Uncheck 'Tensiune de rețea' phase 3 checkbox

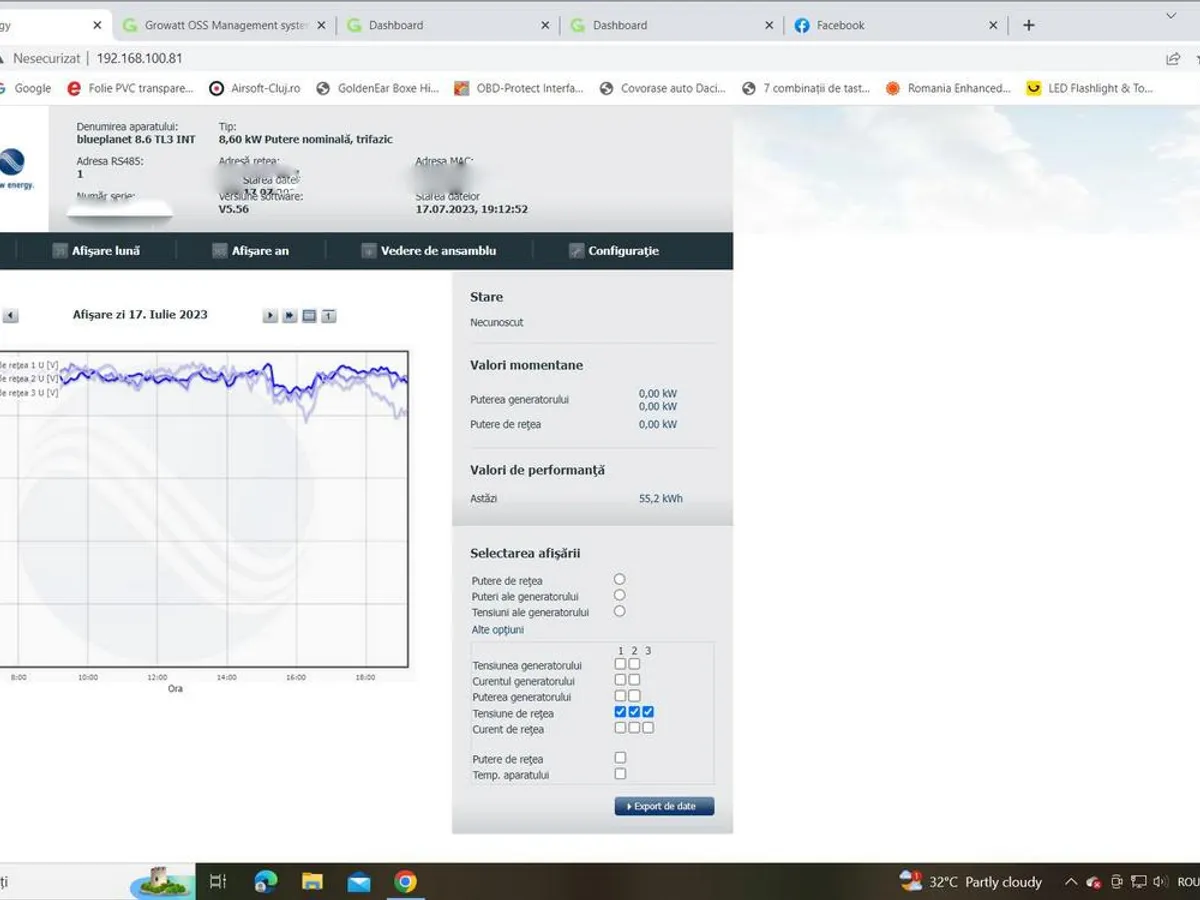pyautogui.click(x=648, y=712)
